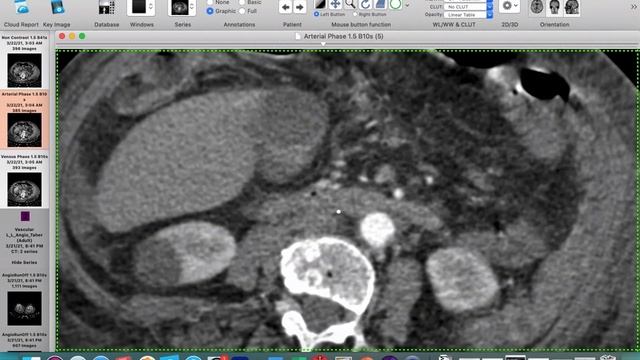Select first AngioRunOff series thumbnail
640x360 pixels.
tap(24, 308)
